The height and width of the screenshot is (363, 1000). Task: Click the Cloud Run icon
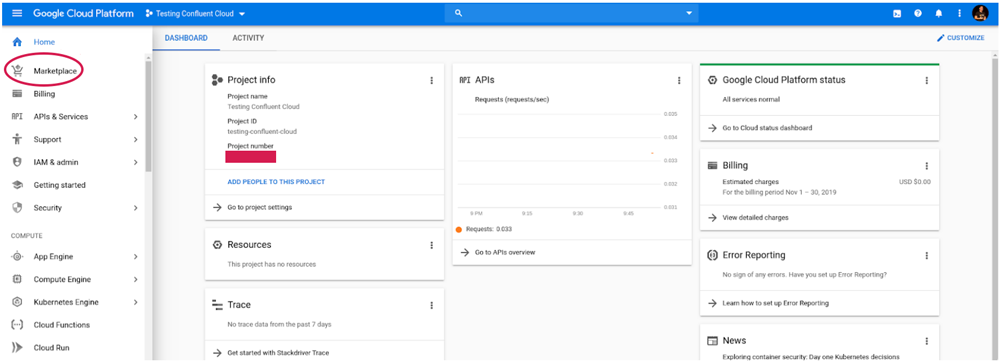pyautogui.click(x=17, y=348)
